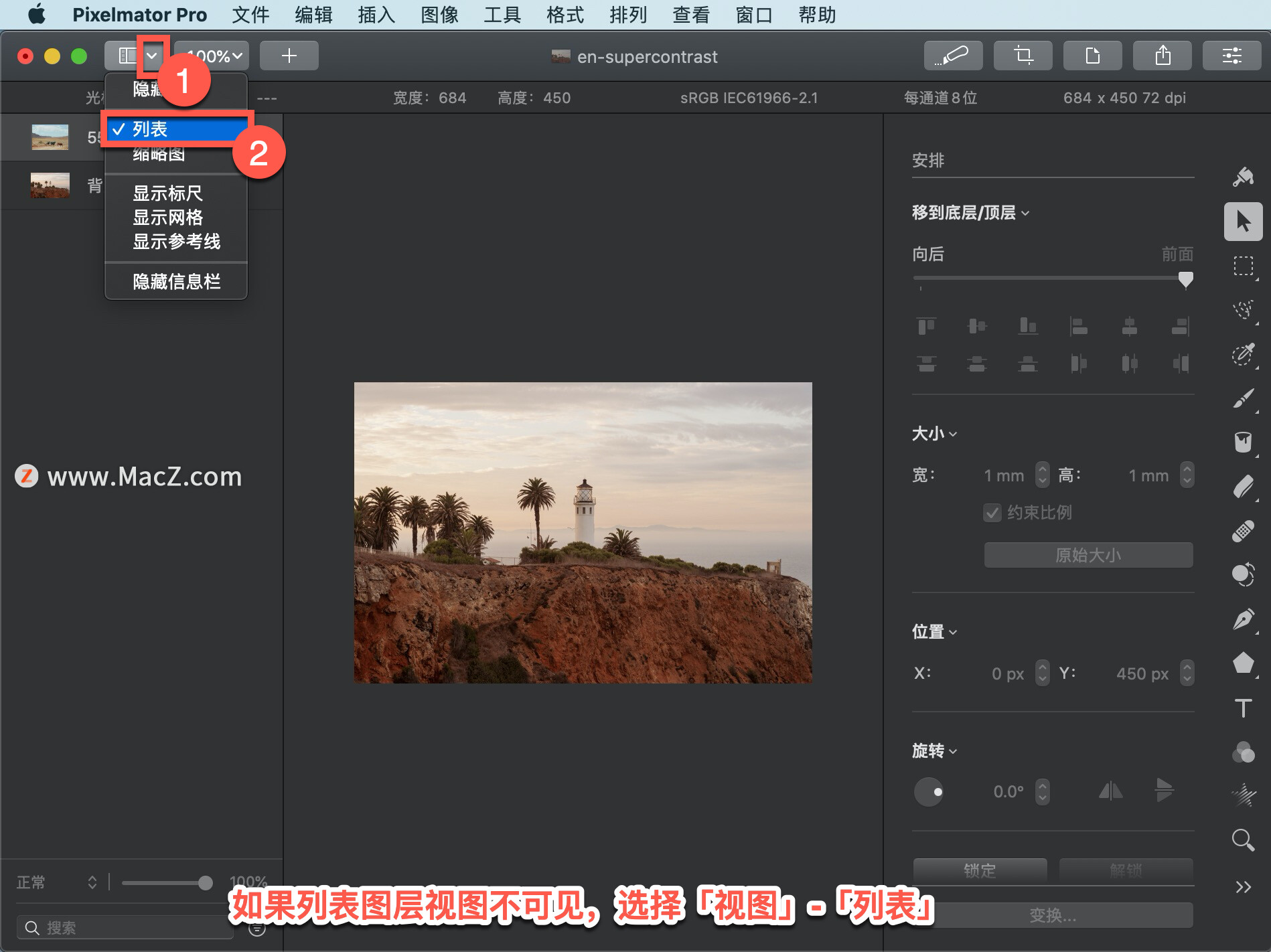Expand the 移到底层/顶层 dropdown
Image resolution: width=1271 pixels, height=952 pixels.
970,213
